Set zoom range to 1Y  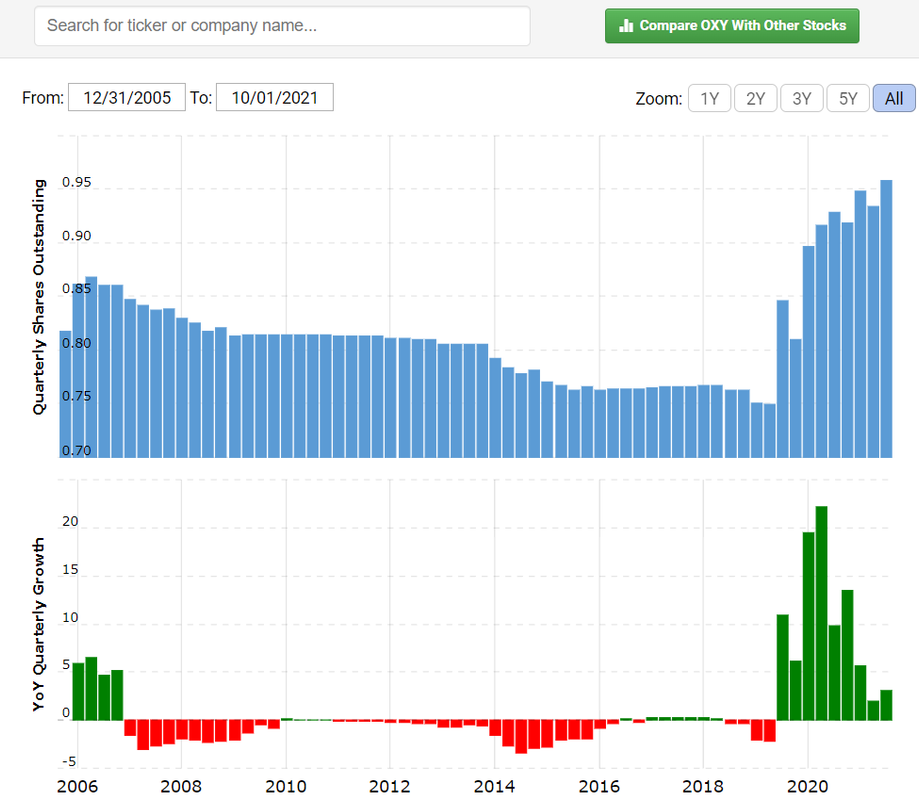pos(709,98)
